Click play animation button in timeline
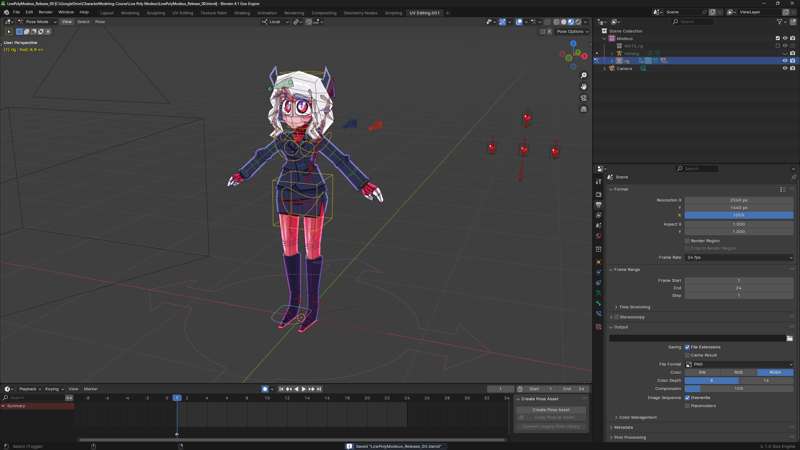The image size is (800, 450). (304, 389)
